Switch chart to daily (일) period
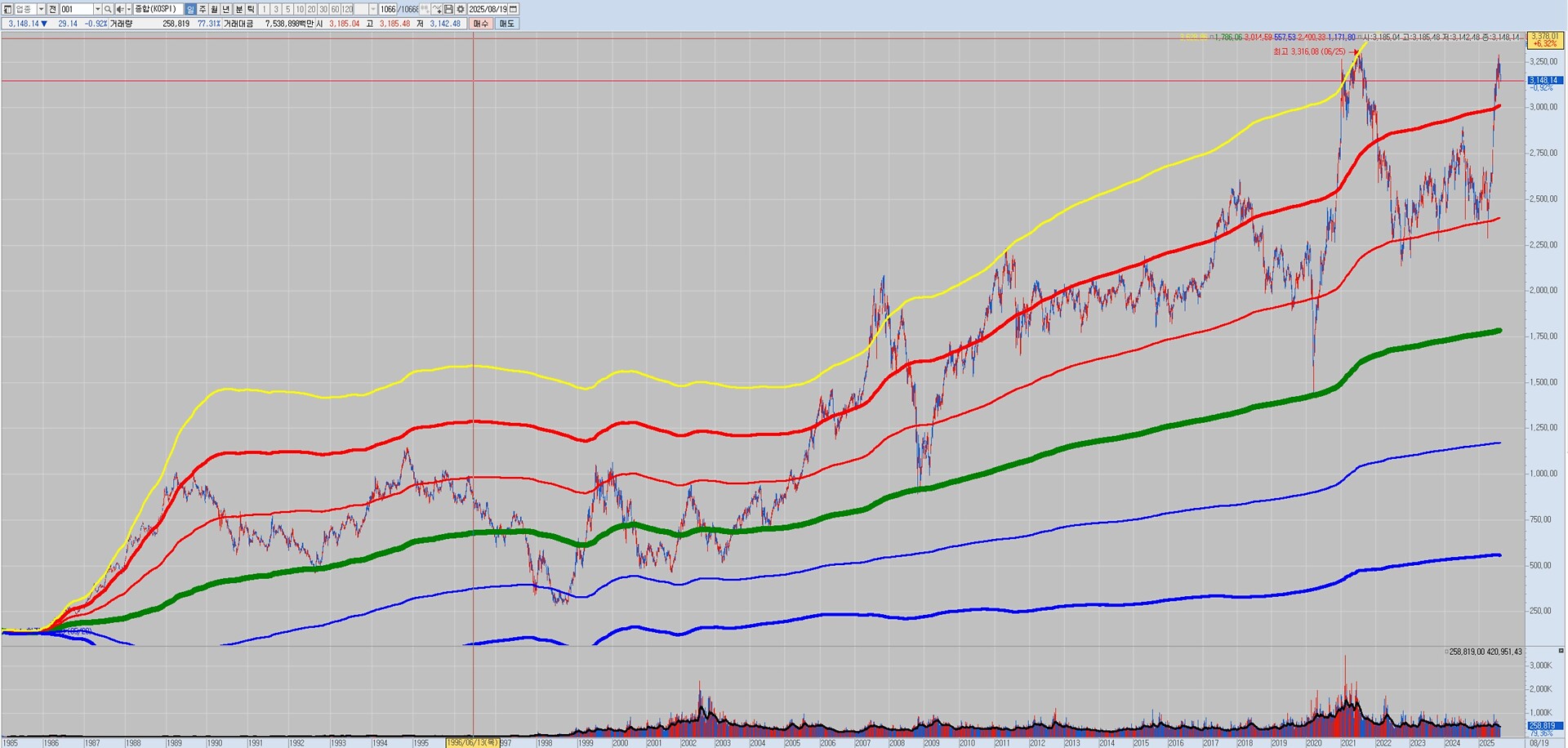 190,9
